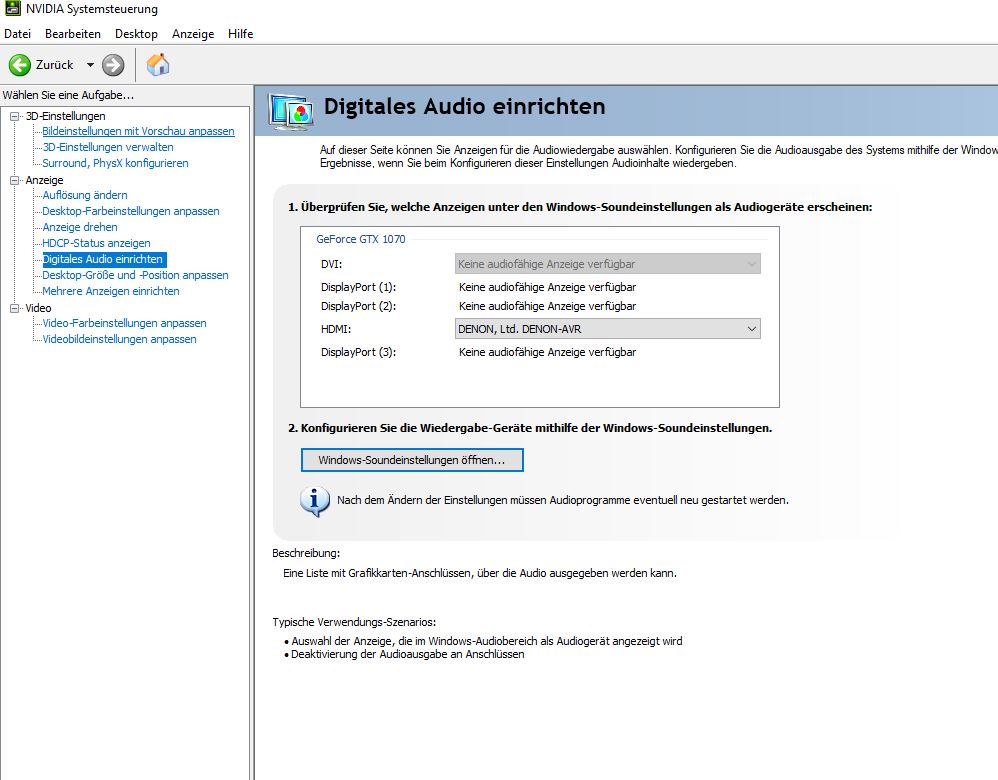
Task: Collapse the Video tree node
Action: (x=14, y=308)
